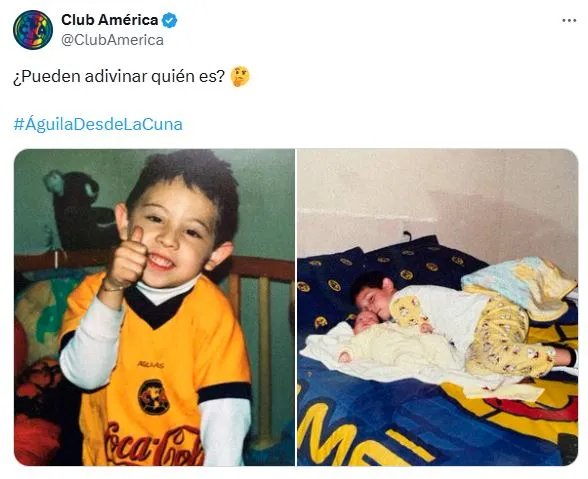588x479 pixels.
Task: Select the tweet text ¿Pueden adivinar quién es?
Action: [x=119, y=77]
